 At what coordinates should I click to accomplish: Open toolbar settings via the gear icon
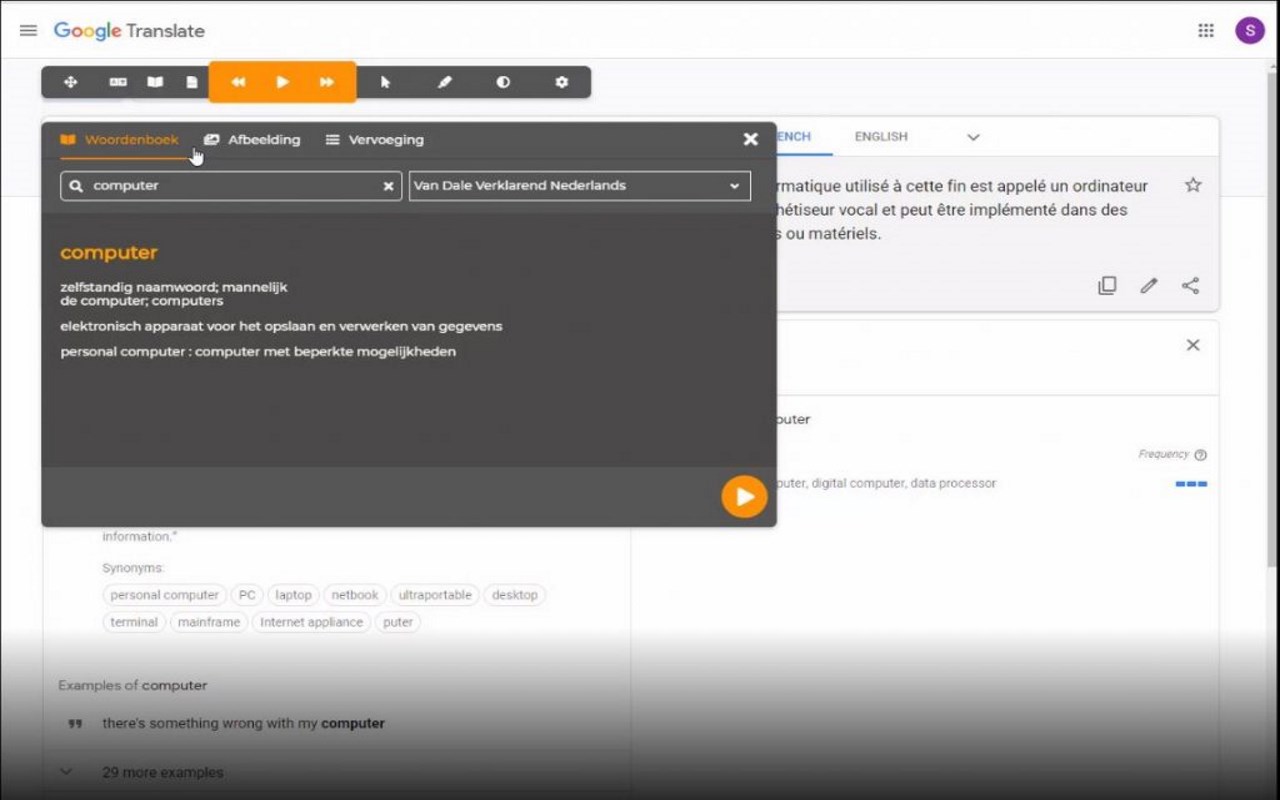pos(562,82)
